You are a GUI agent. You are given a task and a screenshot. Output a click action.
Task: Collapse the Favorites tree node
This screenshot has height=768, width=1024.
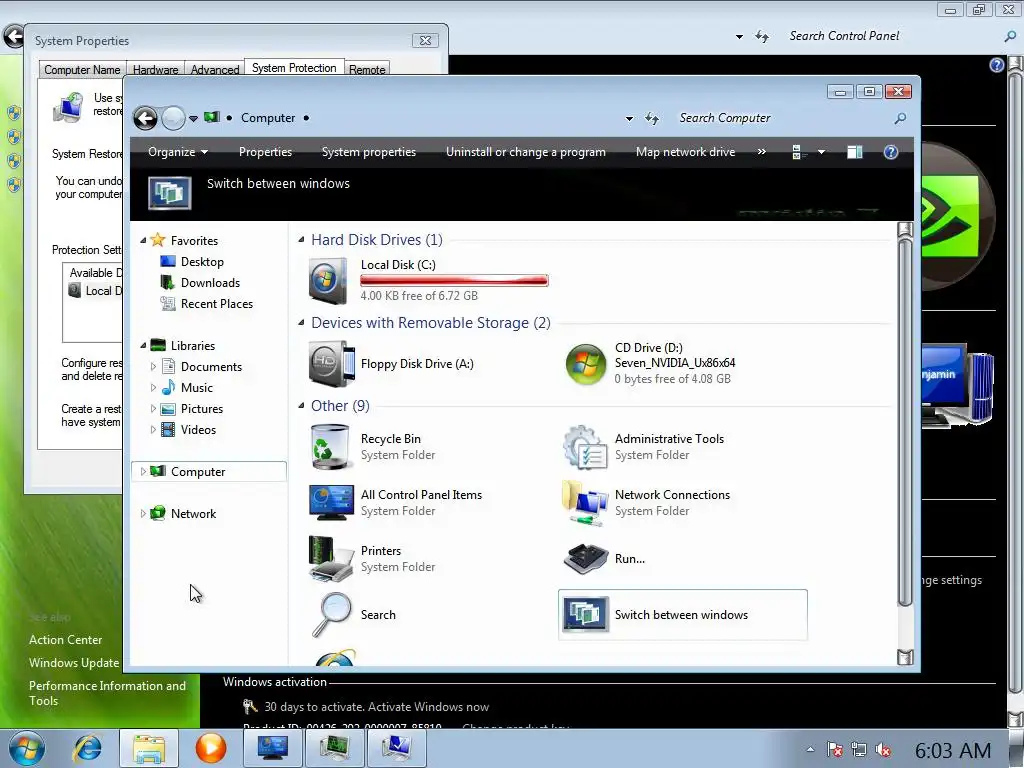(143, 241)
